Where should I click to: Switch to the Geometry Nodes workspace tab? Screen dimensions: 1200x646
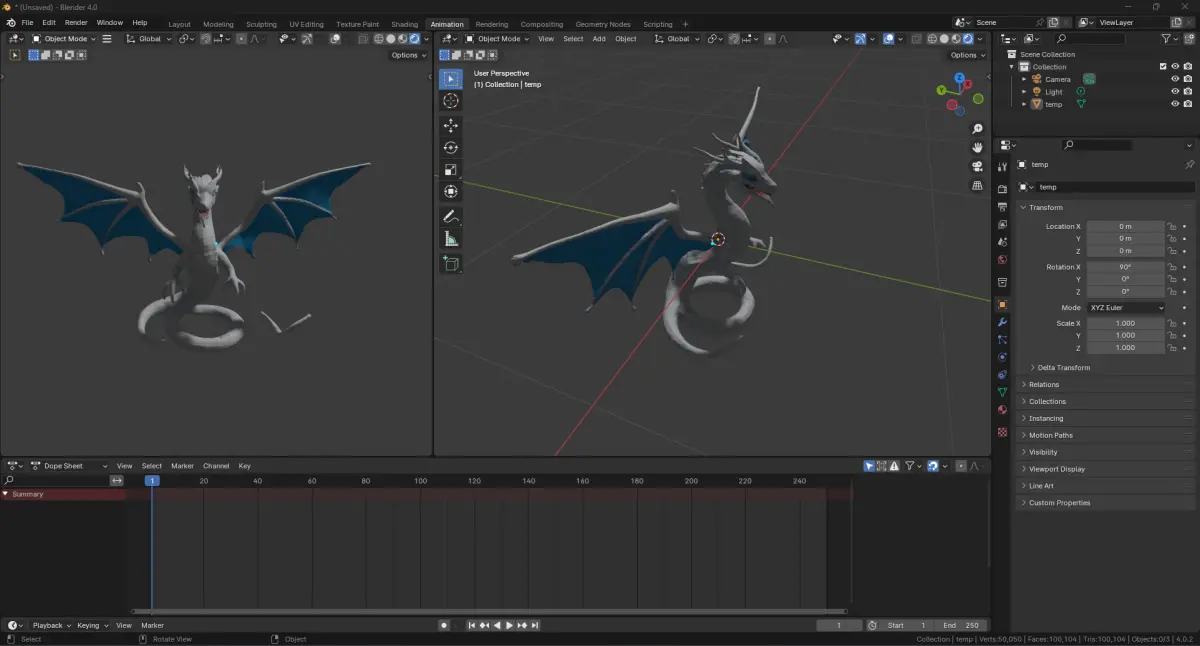click(603, 24)
